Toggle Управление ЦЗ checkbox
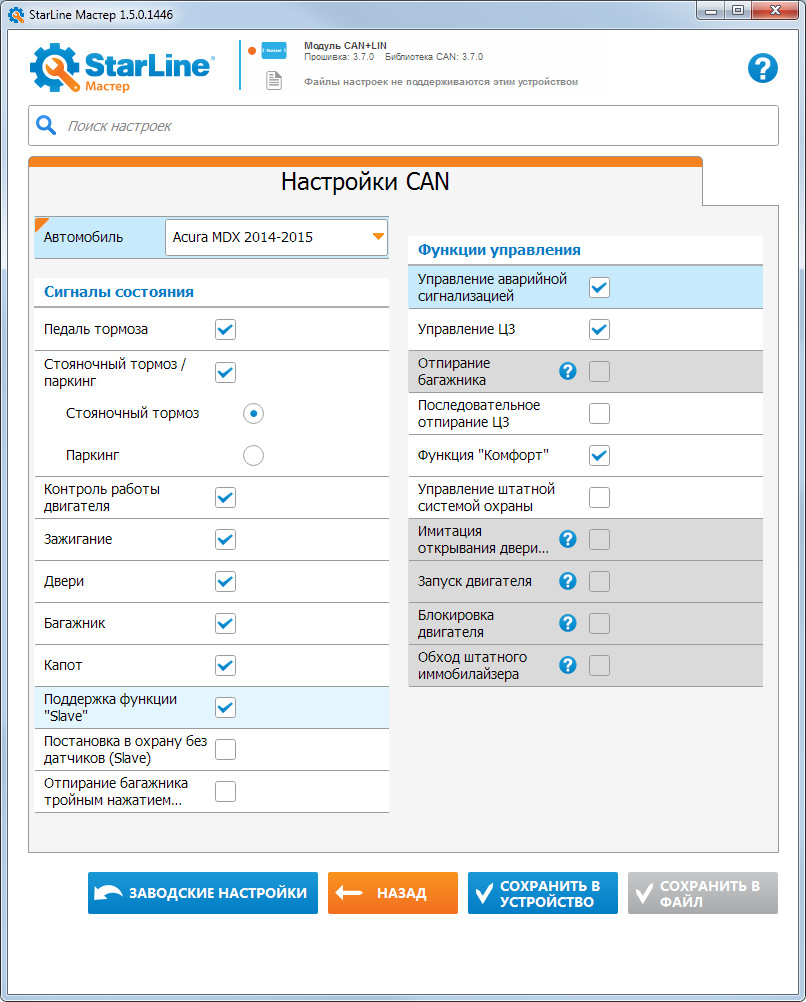This screenshot has width=806, height=1002. (600, 330)
